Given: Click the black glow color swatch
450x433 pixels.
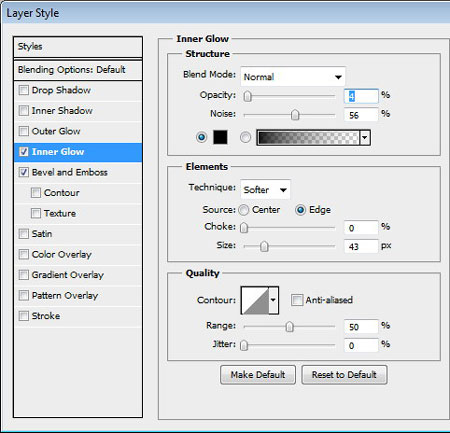Looking at the screenshot, I should pyautogui.click(x=220, y=137).
